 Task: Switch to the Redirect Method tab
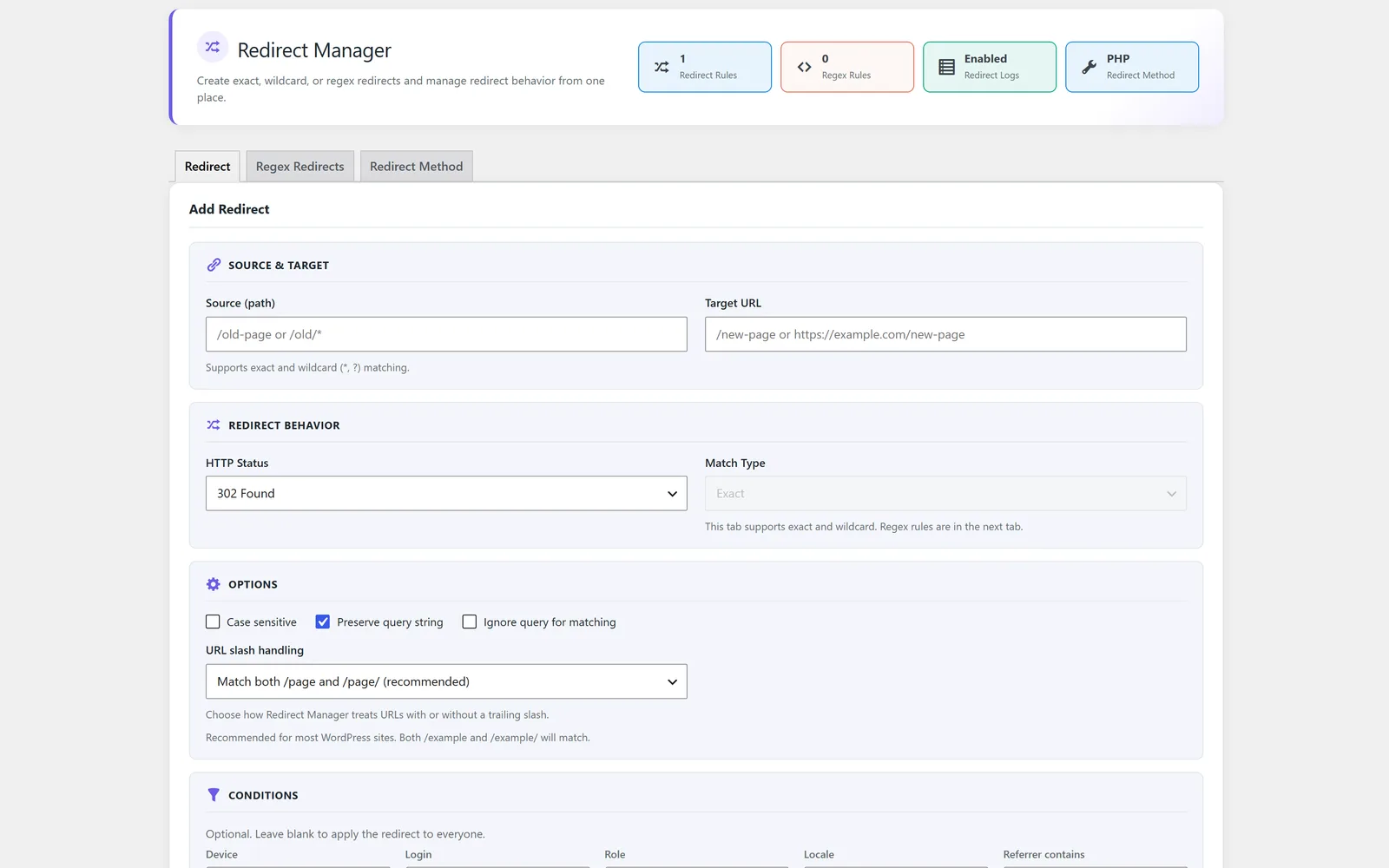[x=417, y=166]
